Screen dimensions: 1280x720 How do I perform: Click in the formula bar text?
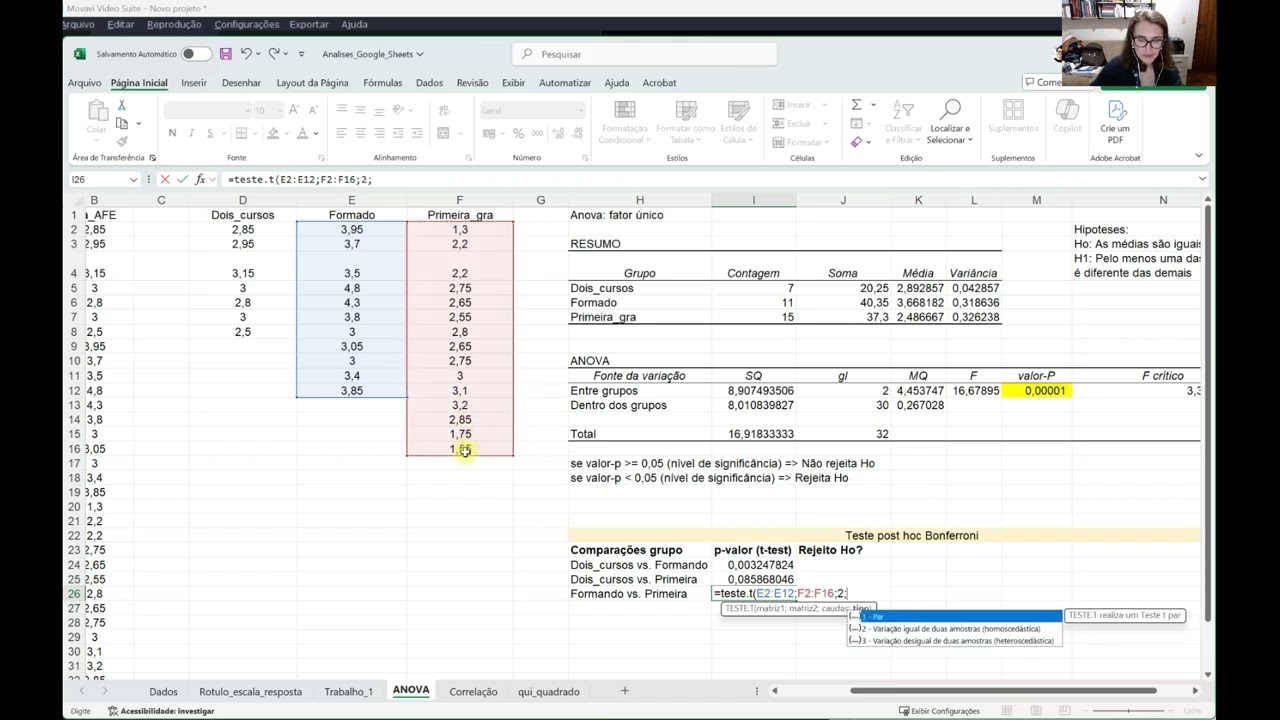coord(300,180)
